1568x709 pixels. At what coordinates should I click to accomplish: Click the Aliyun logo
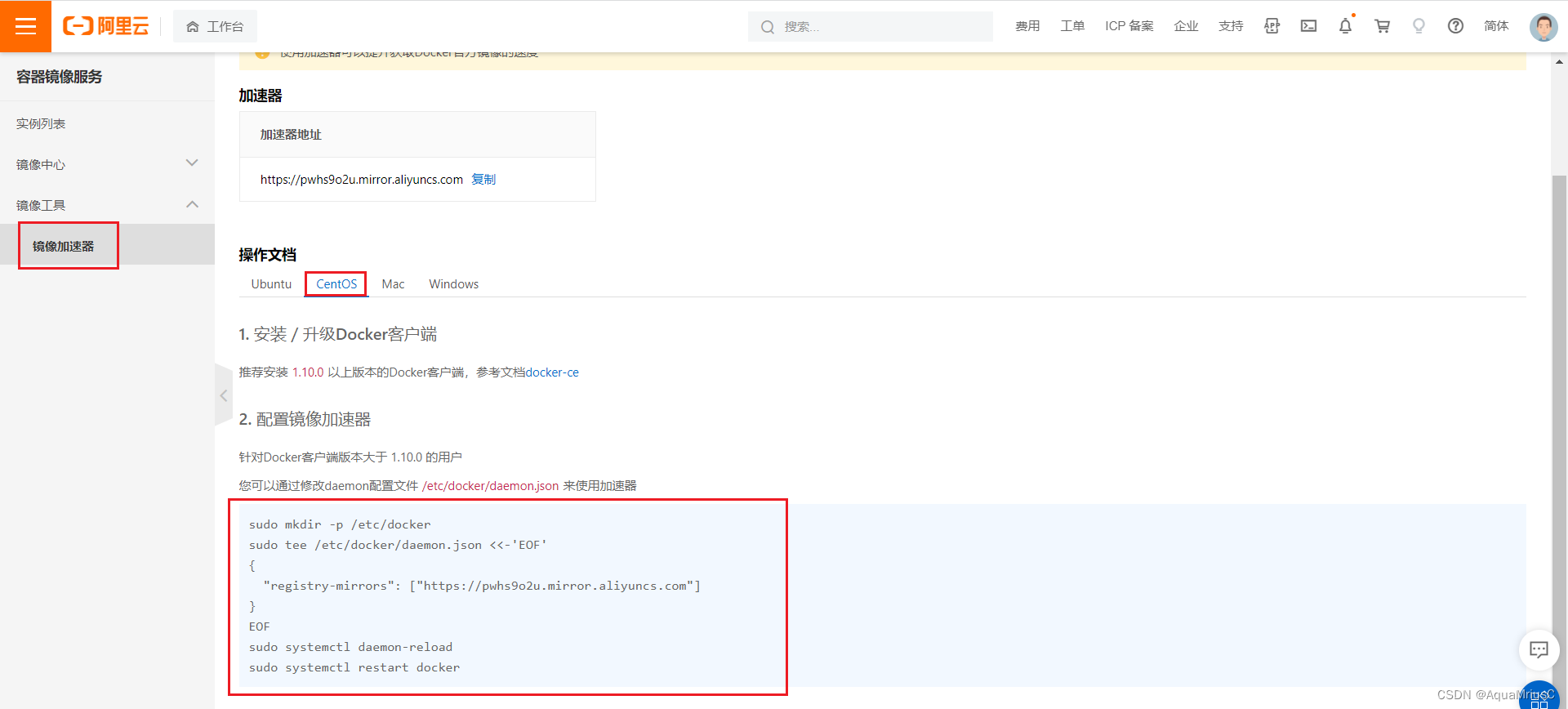pyautogui.click(x=106, y=26)
